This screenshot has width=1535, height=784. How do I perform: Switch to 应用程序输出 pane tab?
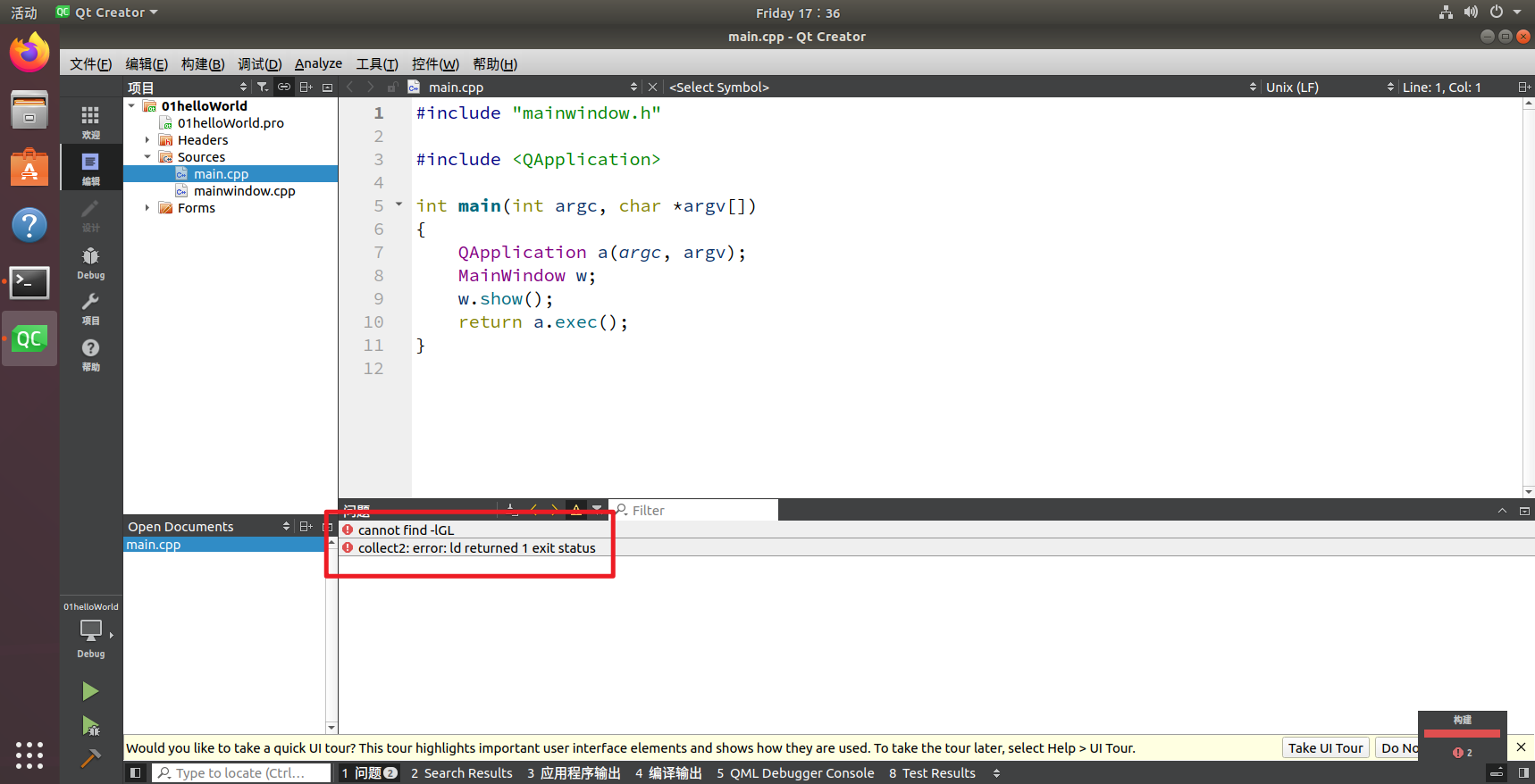tap(574, 772)
